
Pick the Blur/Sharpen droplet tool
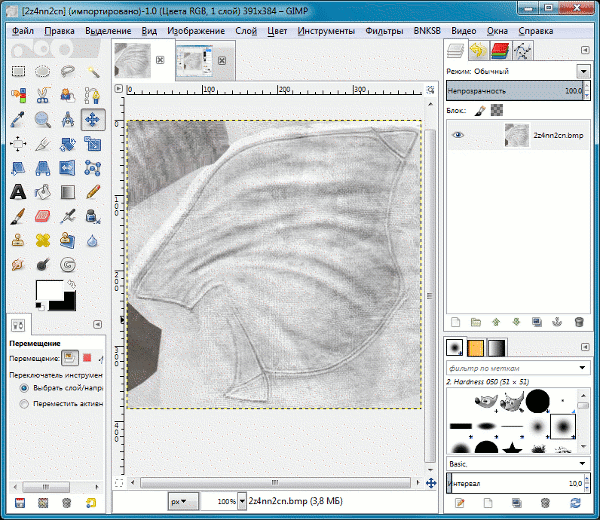coord(93,241)
